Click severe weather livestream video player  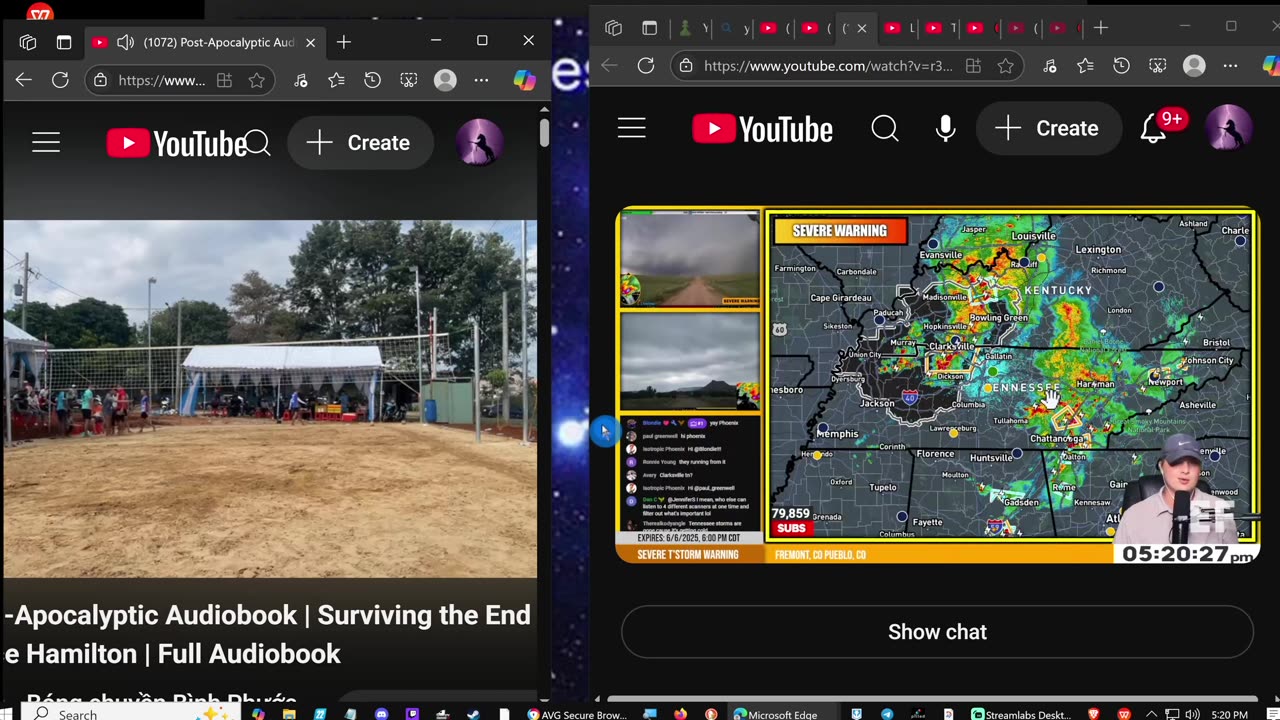[937, 385]
